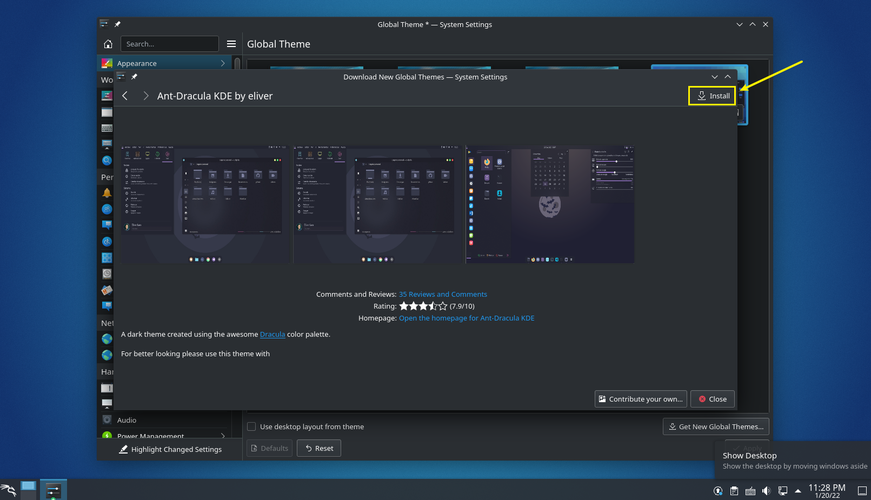Screen dimensions: 871x500
Task: Open the second theme preview screenshot
Action: click(x=379, y=204)
